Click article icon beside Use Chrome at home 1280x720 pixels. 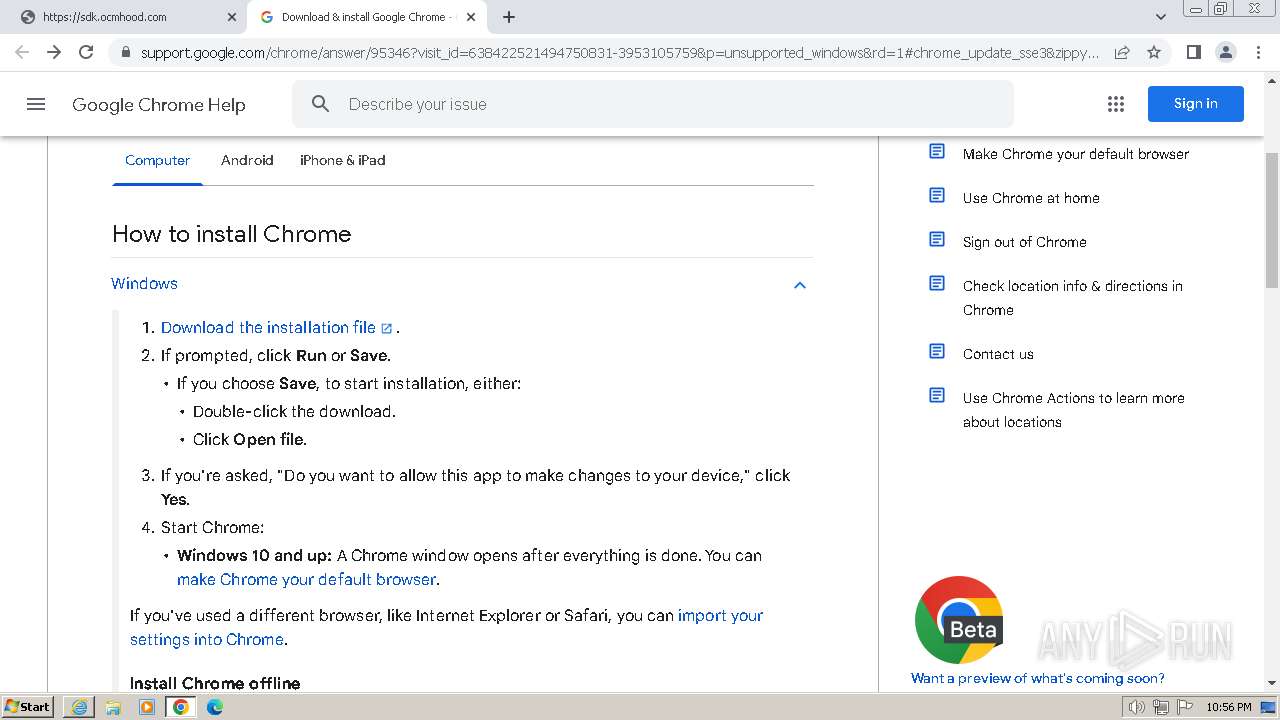pos(937,195)
